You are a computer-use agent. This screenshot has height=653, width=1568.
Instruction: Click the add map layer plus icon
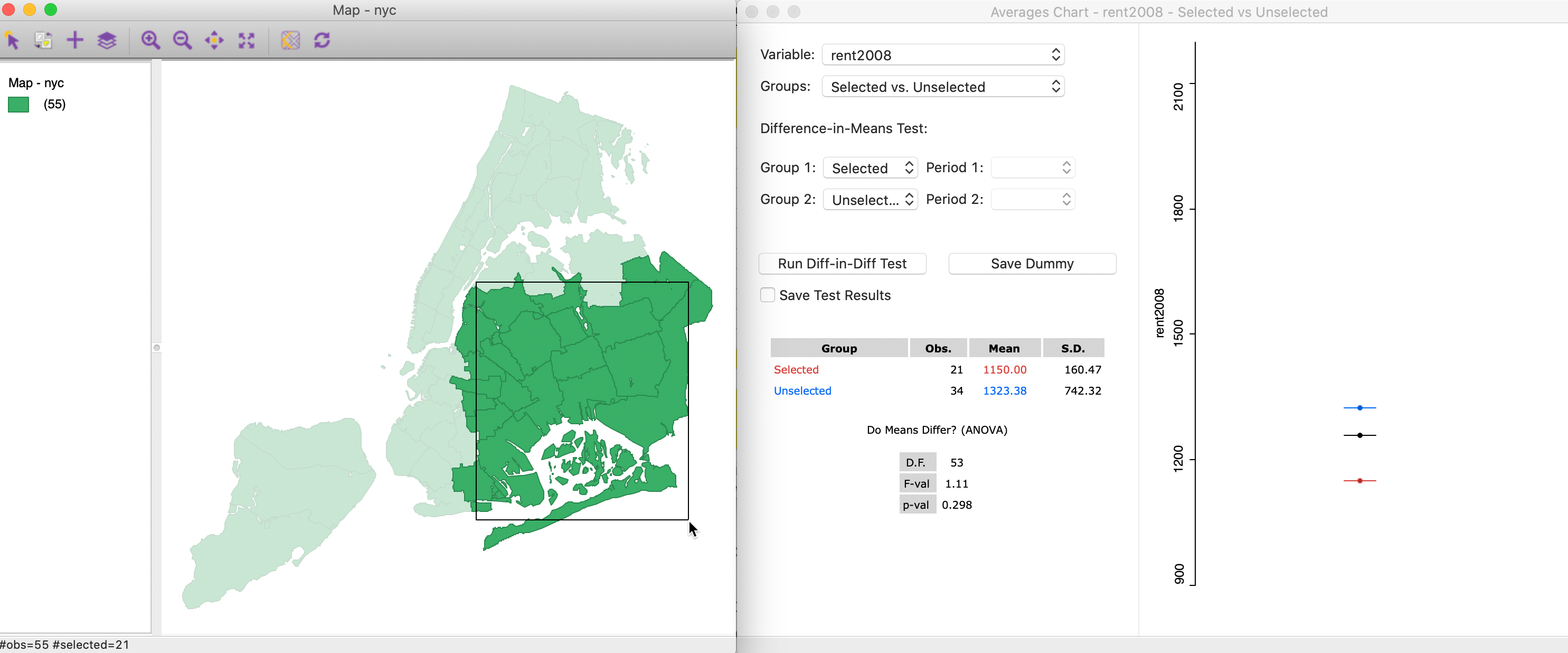click(x=75, y=40)
